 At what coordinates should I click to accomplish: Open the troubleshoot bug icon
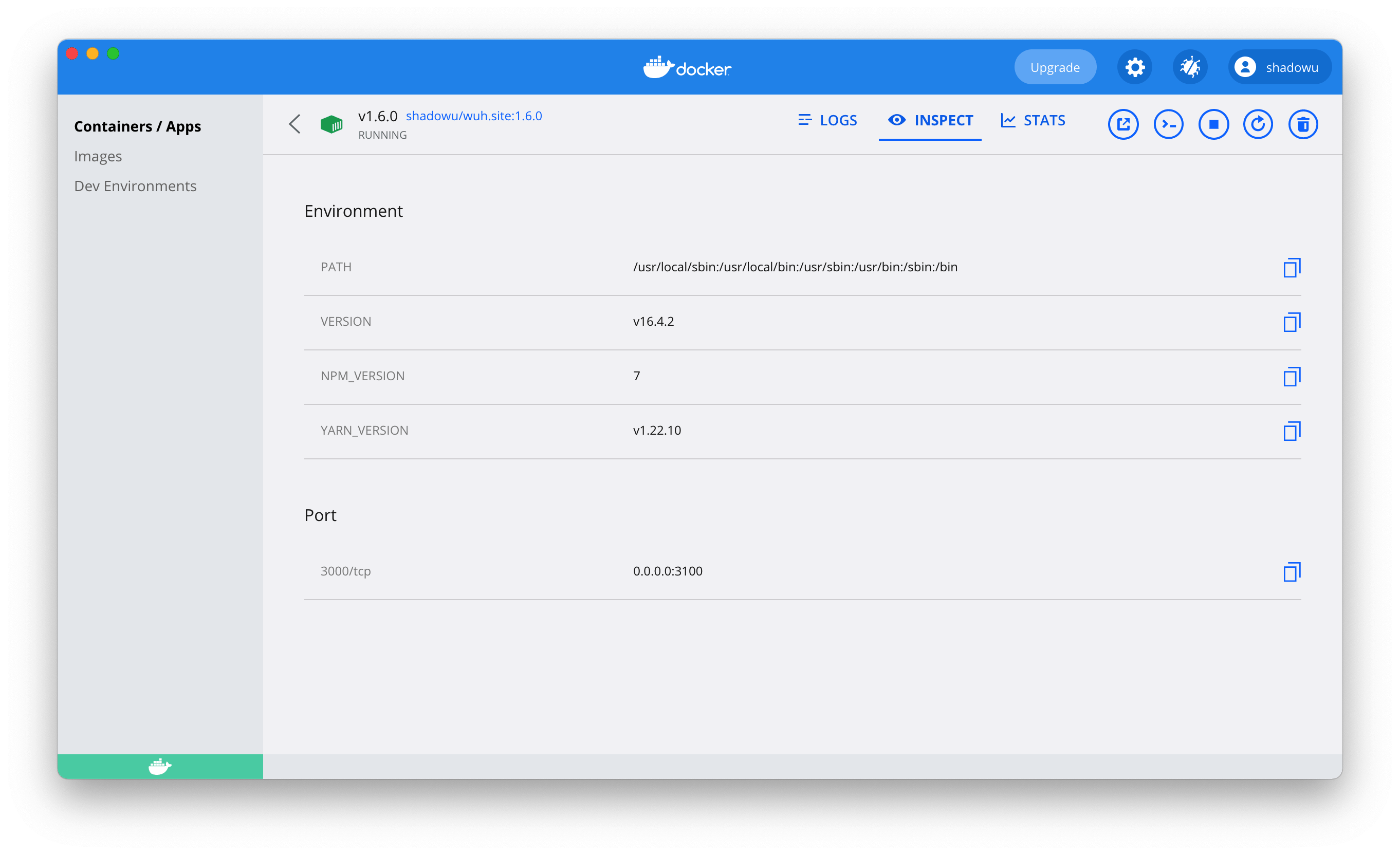point(1190,67)
